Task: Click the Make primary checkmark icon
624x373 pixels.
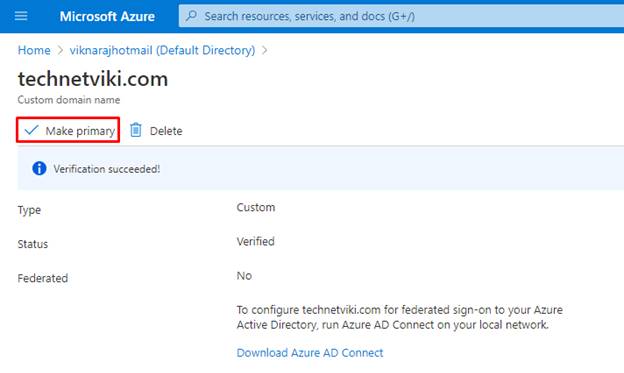Action: [31, 130]
